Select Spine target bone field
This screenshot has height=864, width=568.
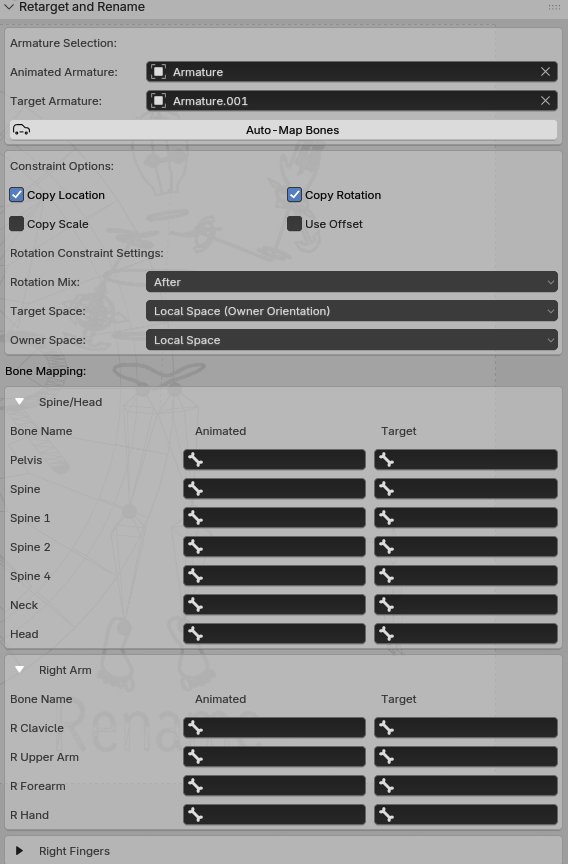click(466, 489)
